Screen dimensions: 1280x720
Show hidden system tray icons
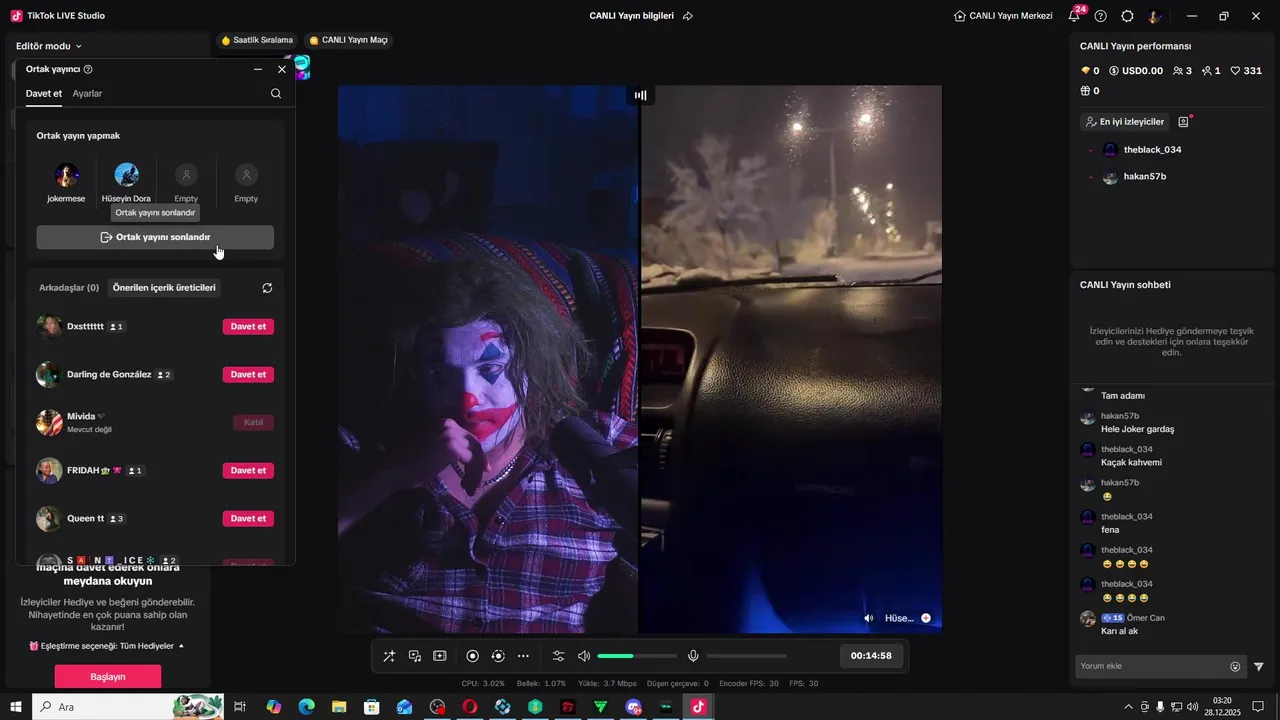tap(1129, 707)
